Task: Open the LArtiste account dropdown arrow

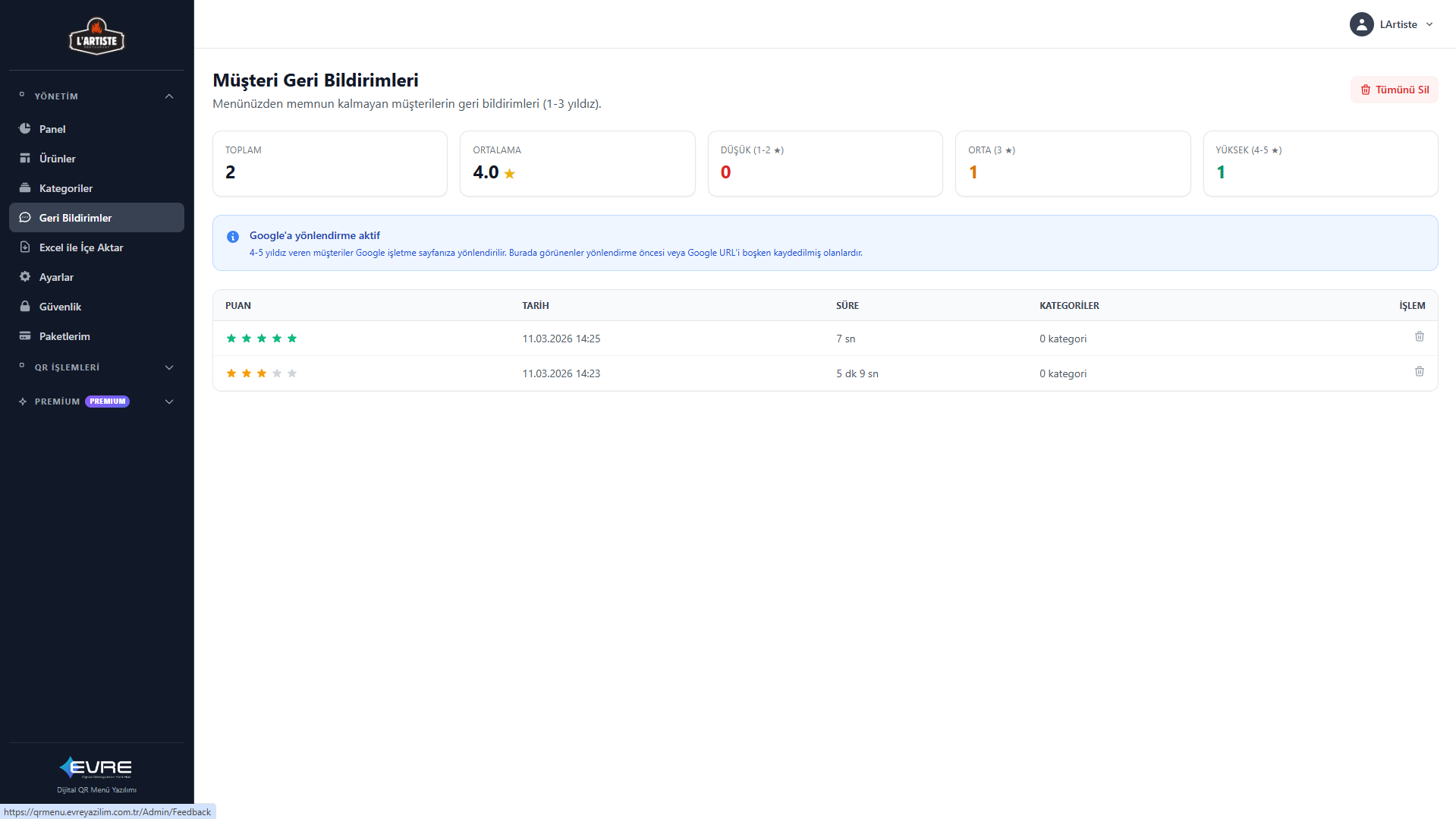Action: coord(1429,24)
